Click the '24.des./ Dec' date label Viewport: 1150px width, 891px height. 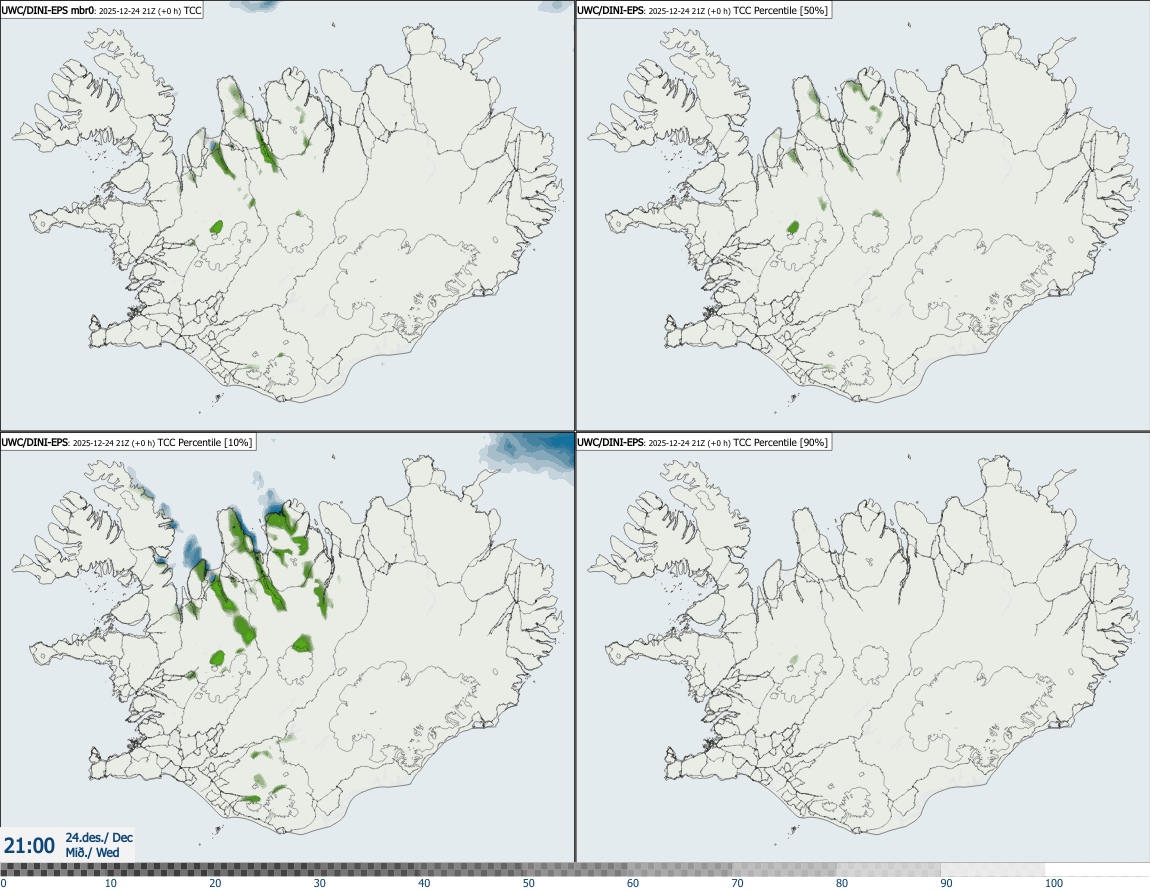[99, 837]
